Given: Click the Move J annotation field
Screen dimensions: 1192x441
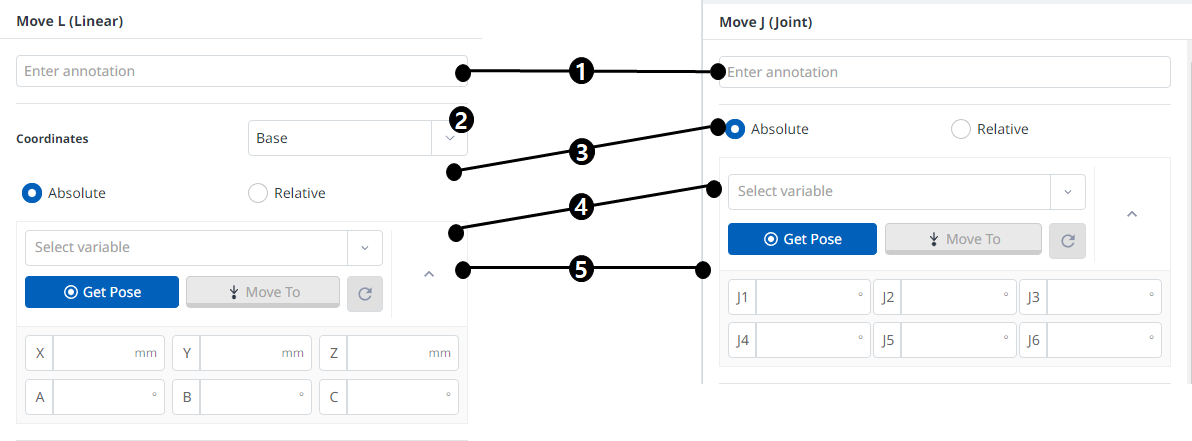Looking at the screenshot, I should point(944,72).
